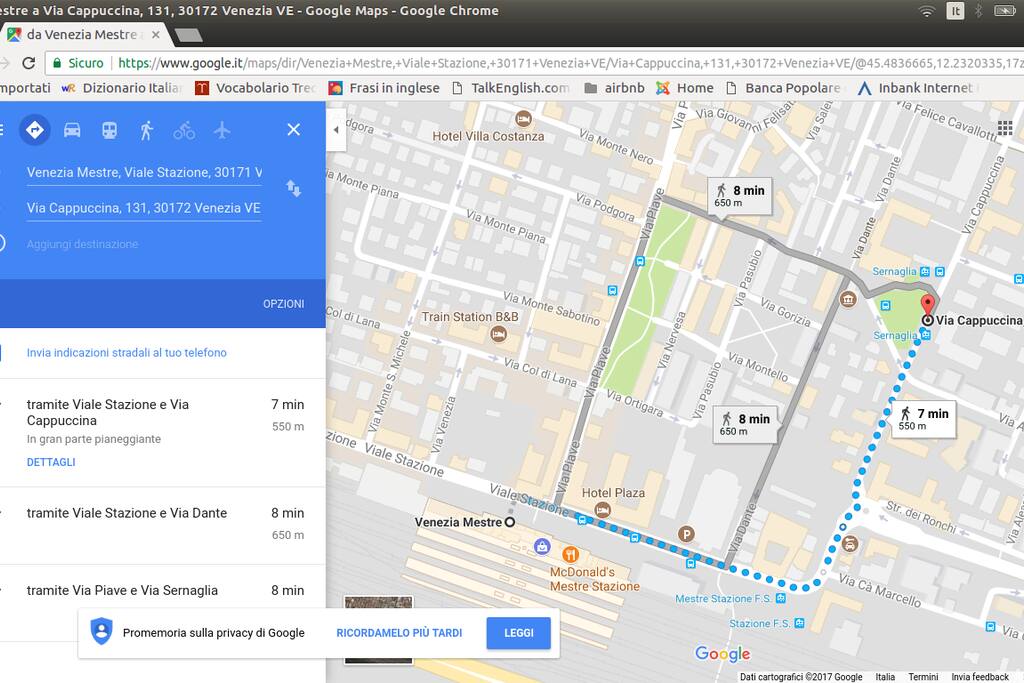Click Train Station B&B lodging marker
This screenshot has height=683, width=1024.
tap(498, 334)
